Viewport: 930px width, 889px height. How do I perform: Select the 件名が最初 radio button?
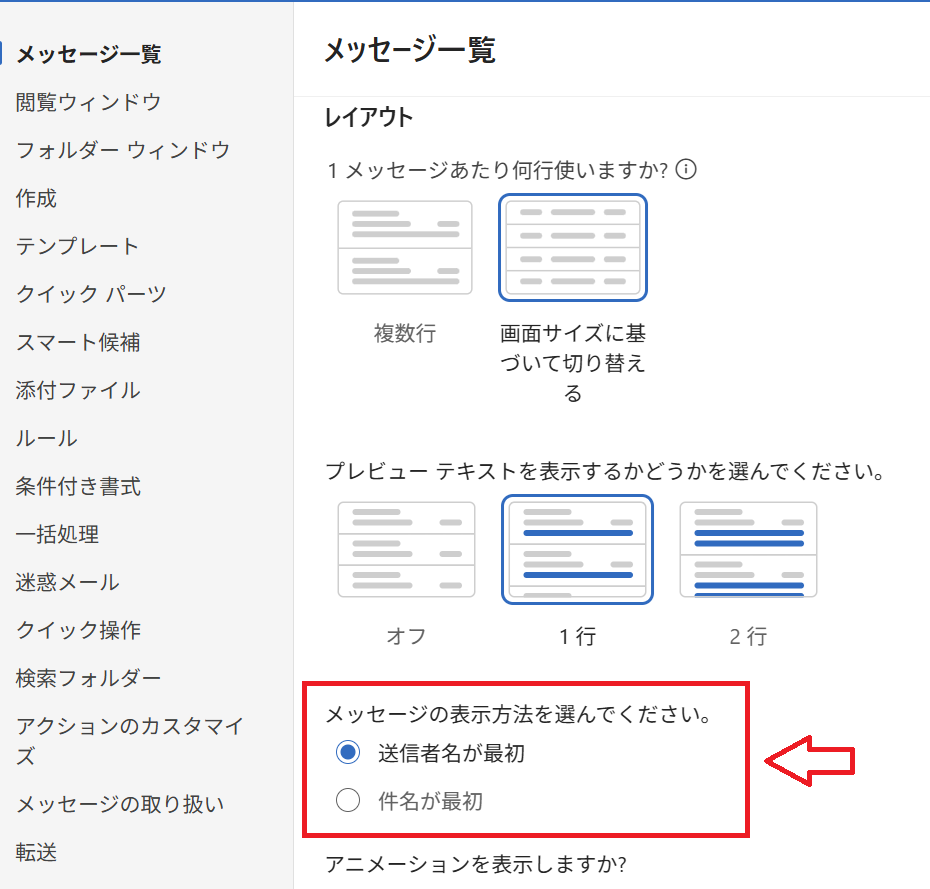click(348, 801)
